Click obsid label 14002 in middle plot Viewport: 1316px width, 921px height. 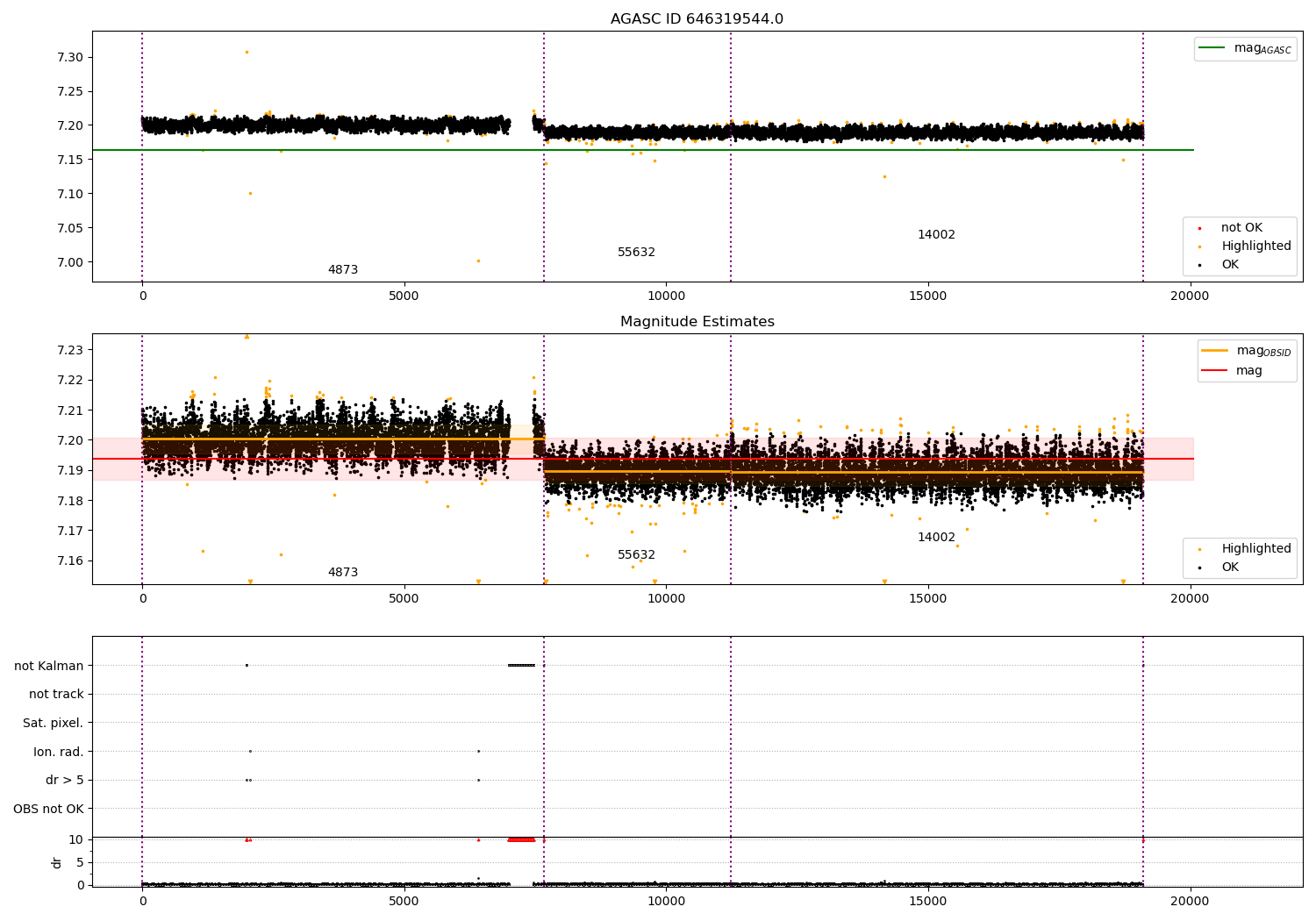tap(936, 538)
